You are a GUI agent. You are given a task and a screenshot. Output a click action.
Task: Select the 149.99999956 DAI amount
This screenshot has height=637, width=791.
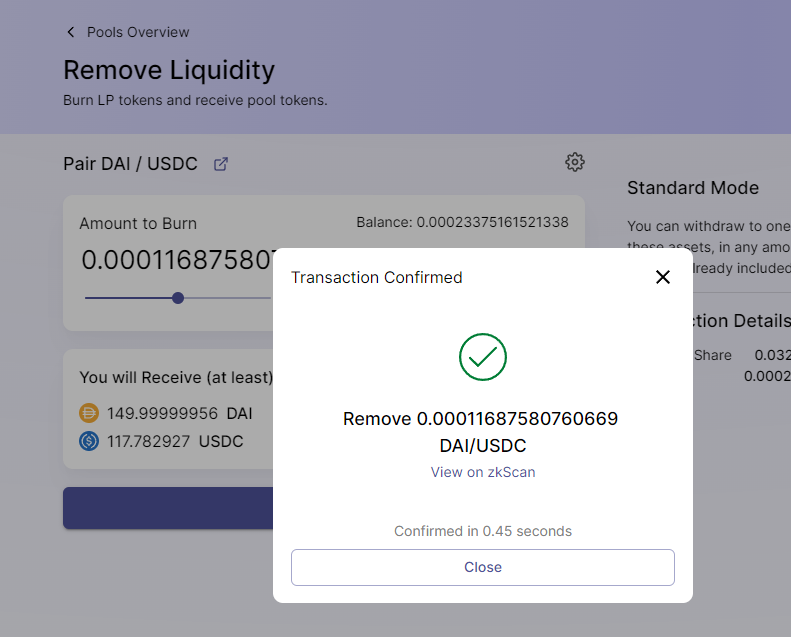point(179,414)
